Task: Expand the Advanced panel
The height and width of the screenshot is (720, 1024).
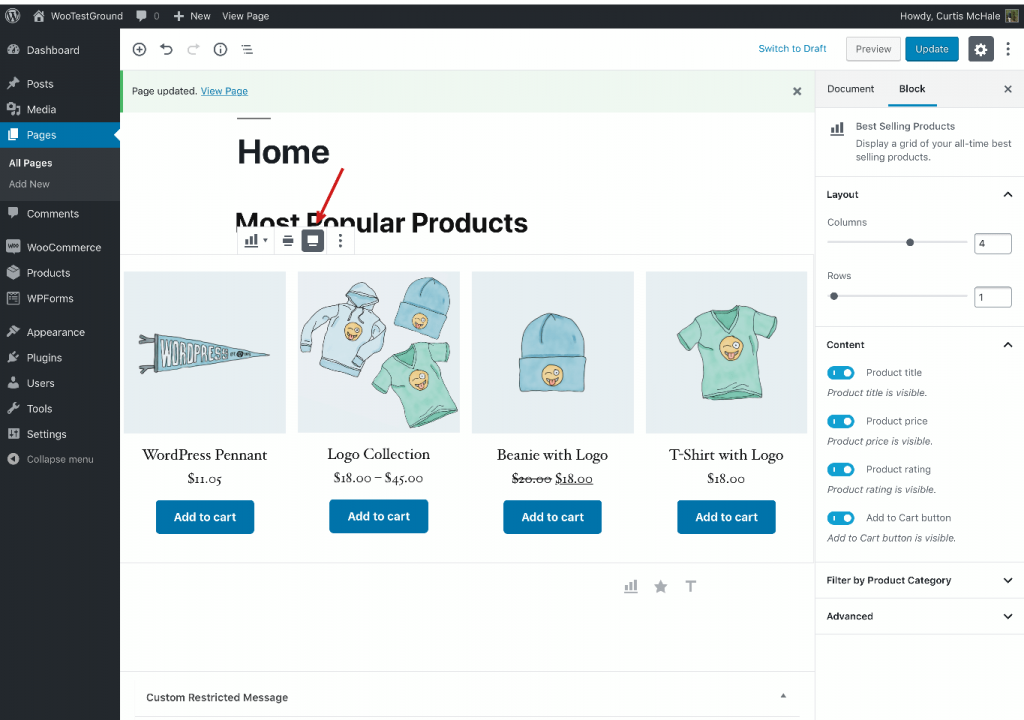Action: click(920, 616)
